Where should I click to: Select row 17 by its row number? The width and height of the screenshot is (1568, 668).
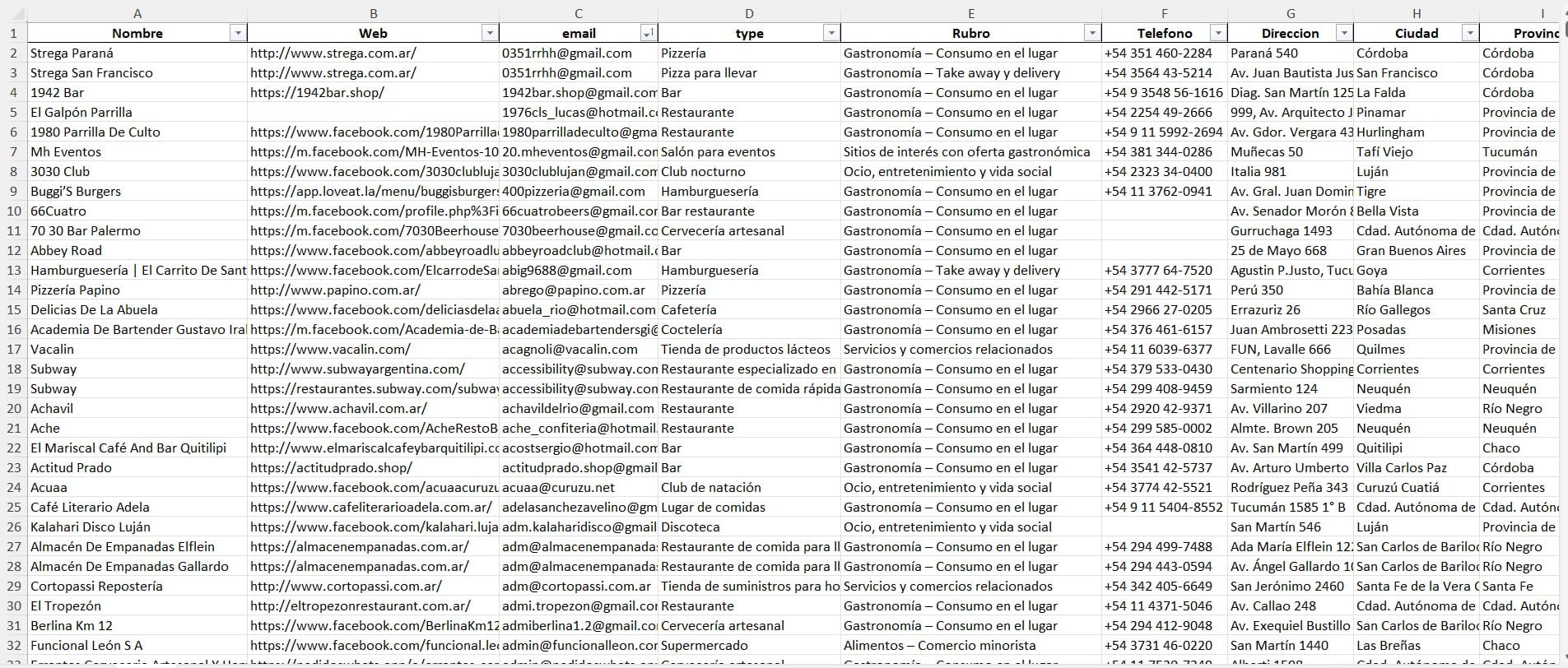[x=13, y=349]
